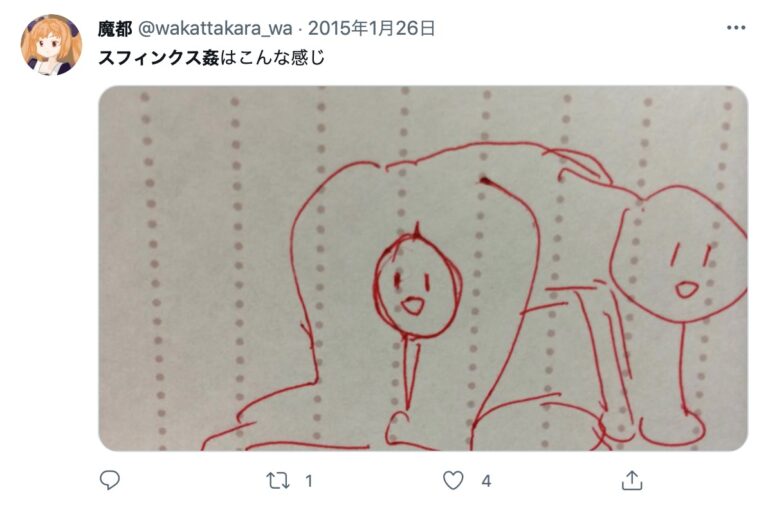Click the large head on the sketch's right
Image resolution: width=768 pixels, height=508 pixels.
pyautogui.click(x=679, y=254)
